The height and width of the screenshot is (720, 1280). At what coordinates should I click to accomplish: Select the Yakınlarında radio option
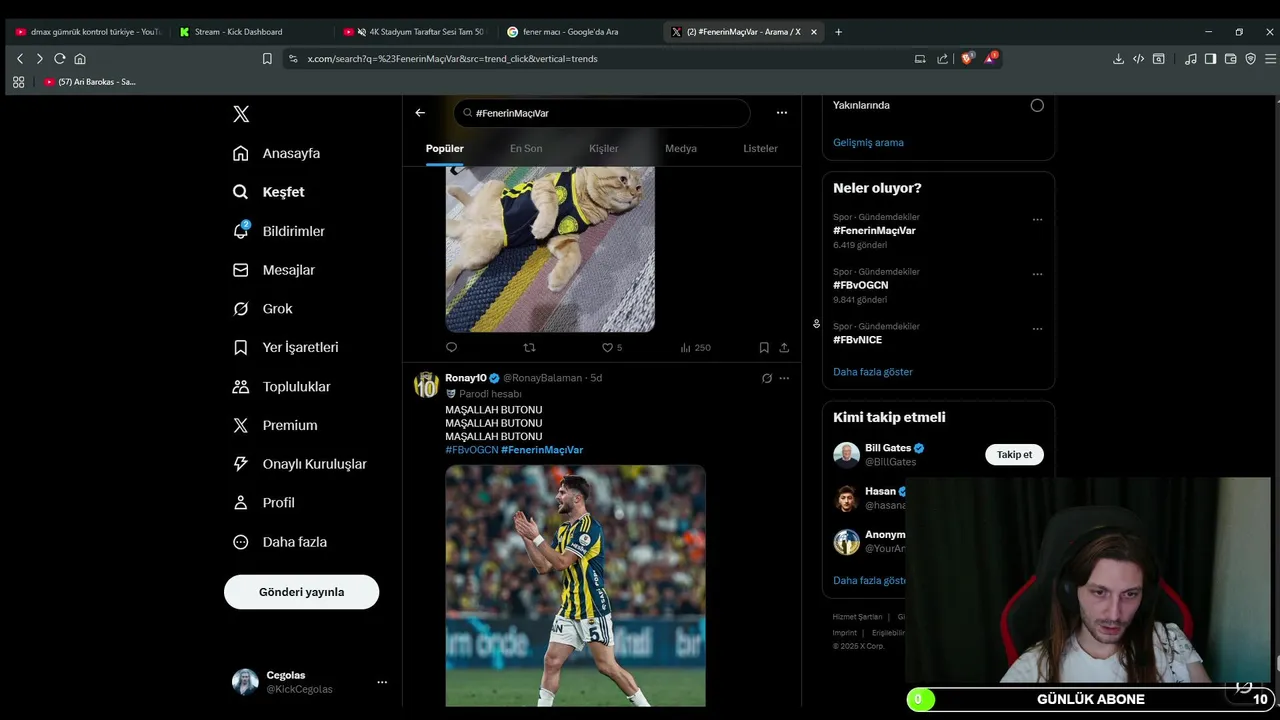1037,105
